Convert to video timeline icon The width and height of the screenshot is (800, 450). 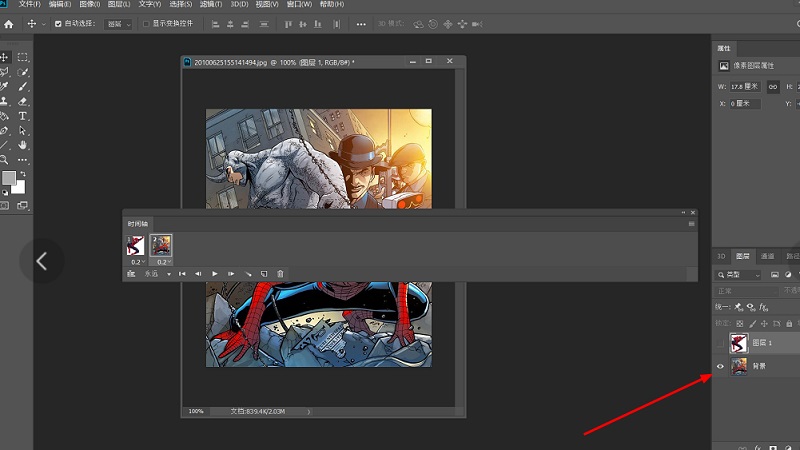131,274
